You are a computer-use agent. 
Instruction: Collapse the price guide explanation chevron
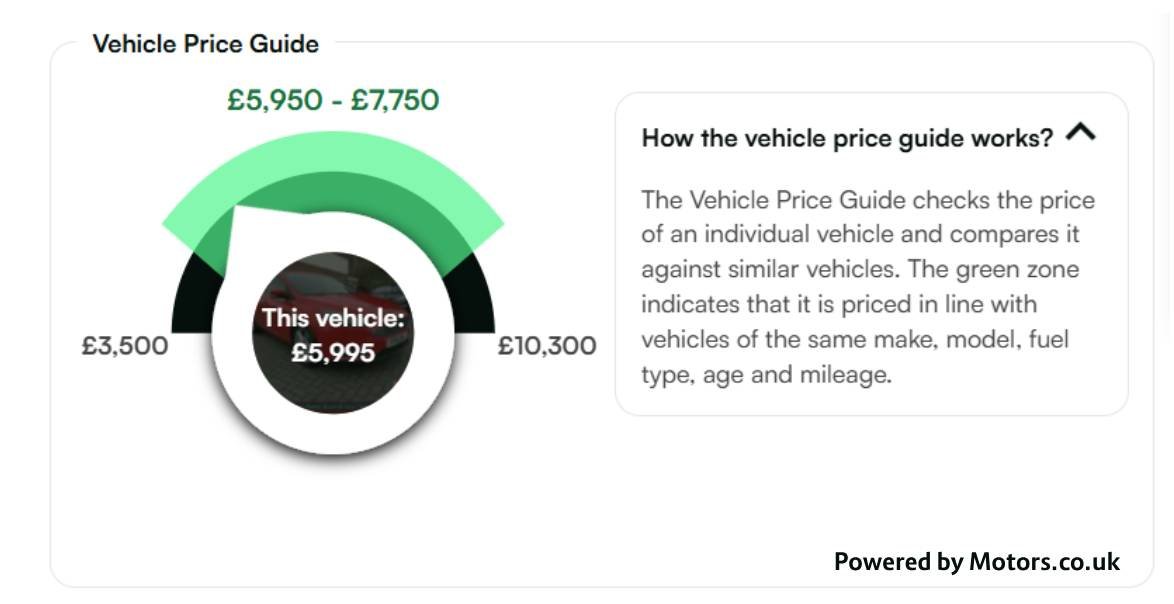point(1080,133)
